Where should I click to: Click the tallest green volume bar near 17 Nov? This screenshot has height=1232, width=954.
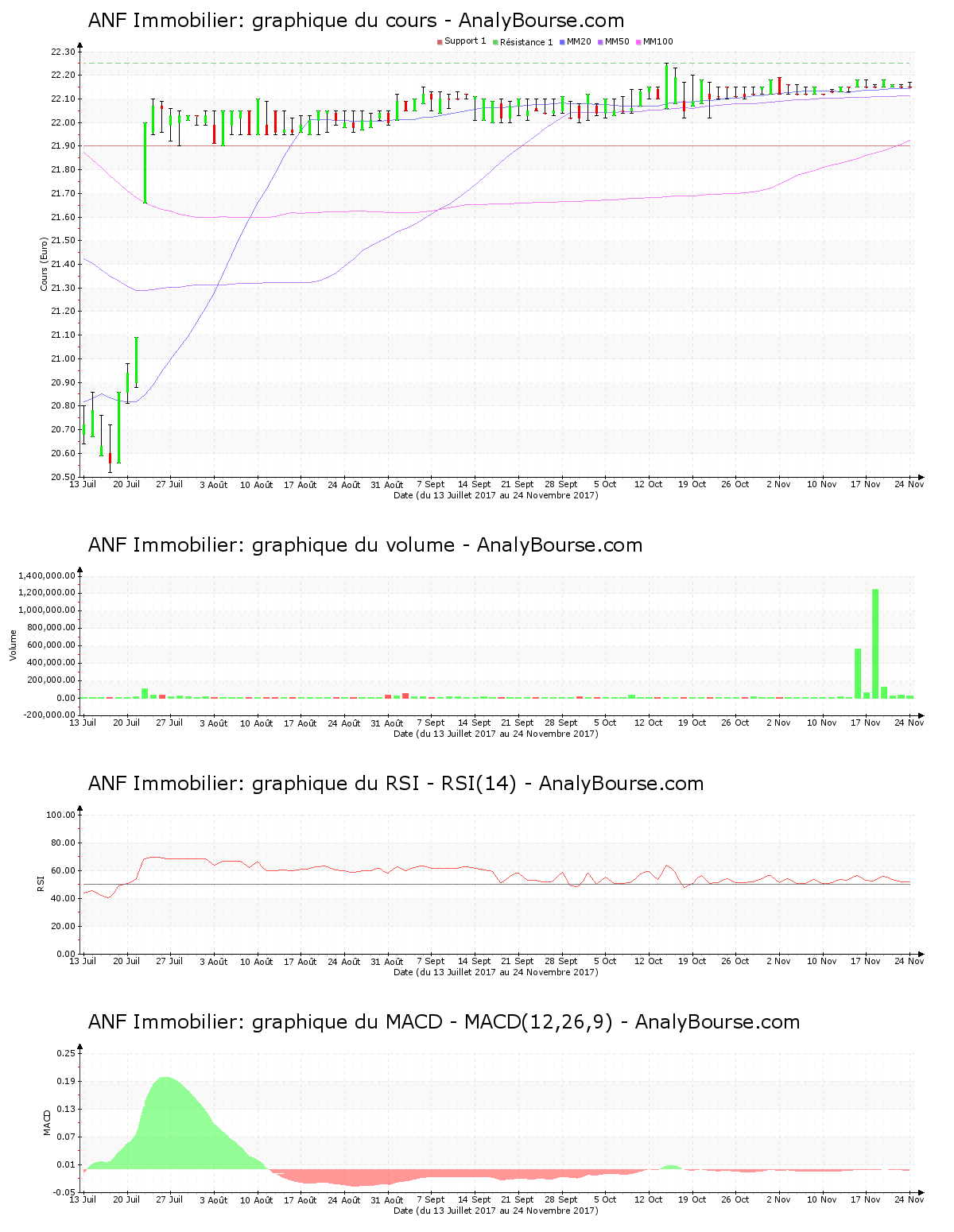(875, 644)
